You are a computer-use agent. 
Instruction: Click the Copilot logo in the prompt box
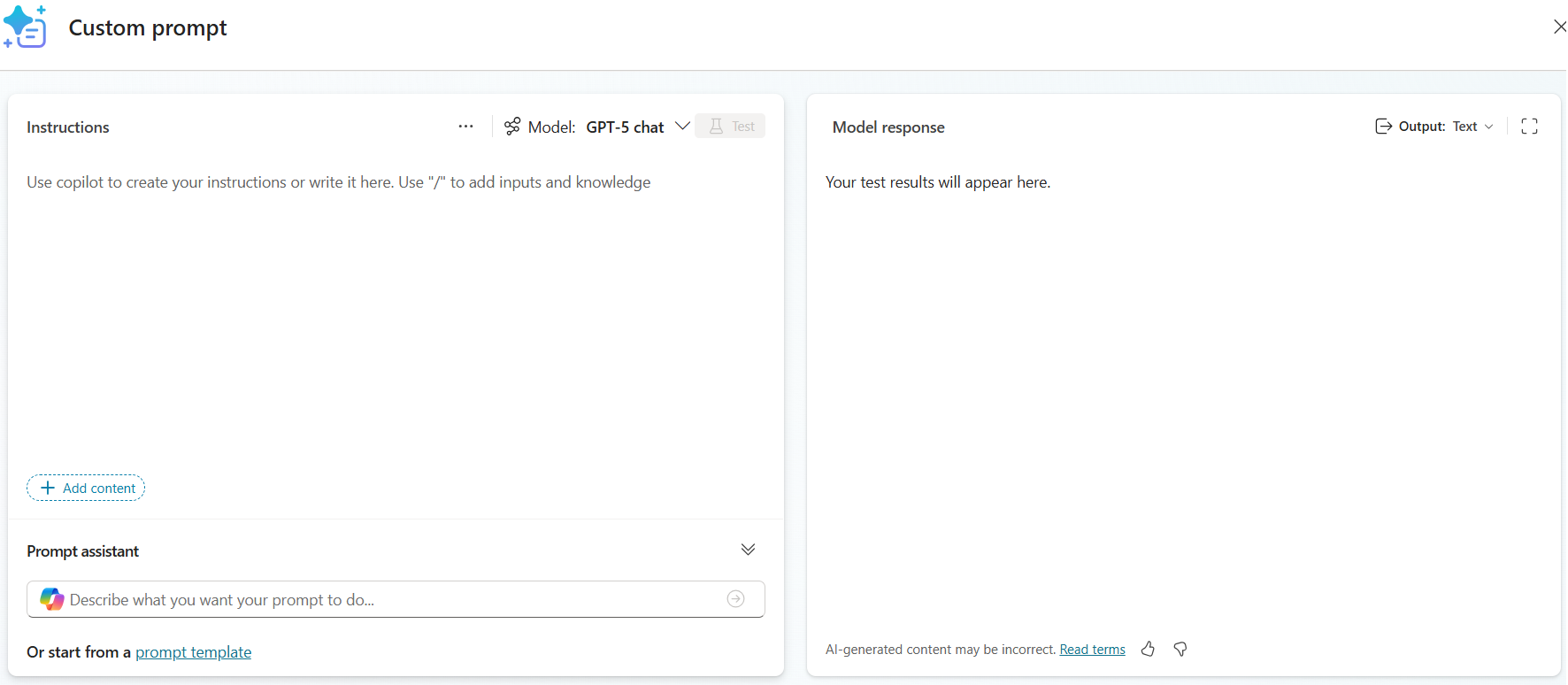coord(52,599)
